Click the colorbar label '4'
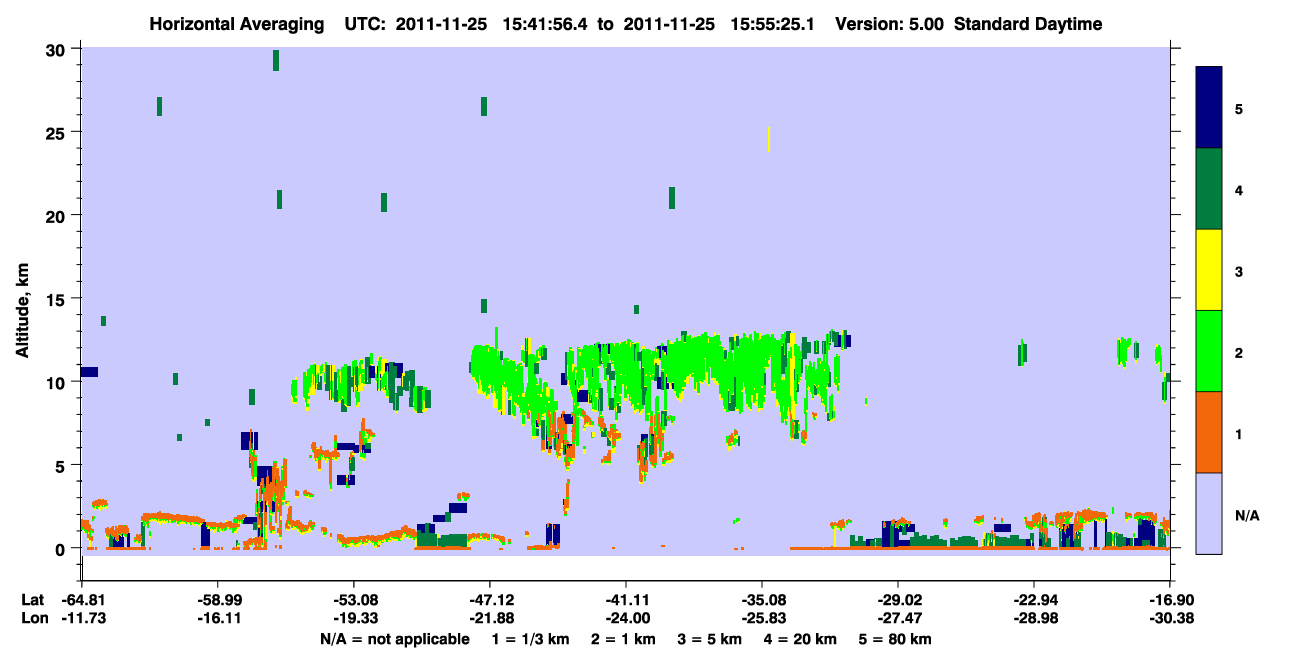 tap(1239, 190)
